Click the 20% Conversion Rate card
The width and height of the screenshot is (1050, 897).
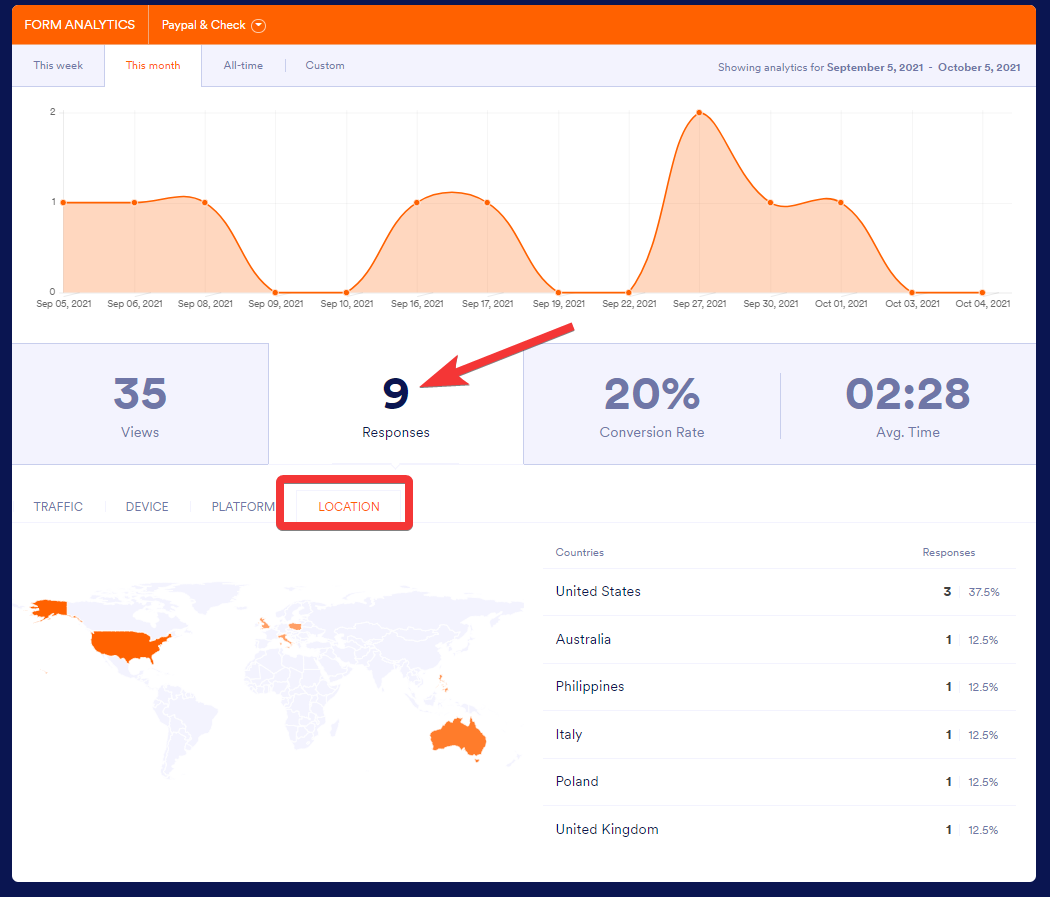click(652, 404)
